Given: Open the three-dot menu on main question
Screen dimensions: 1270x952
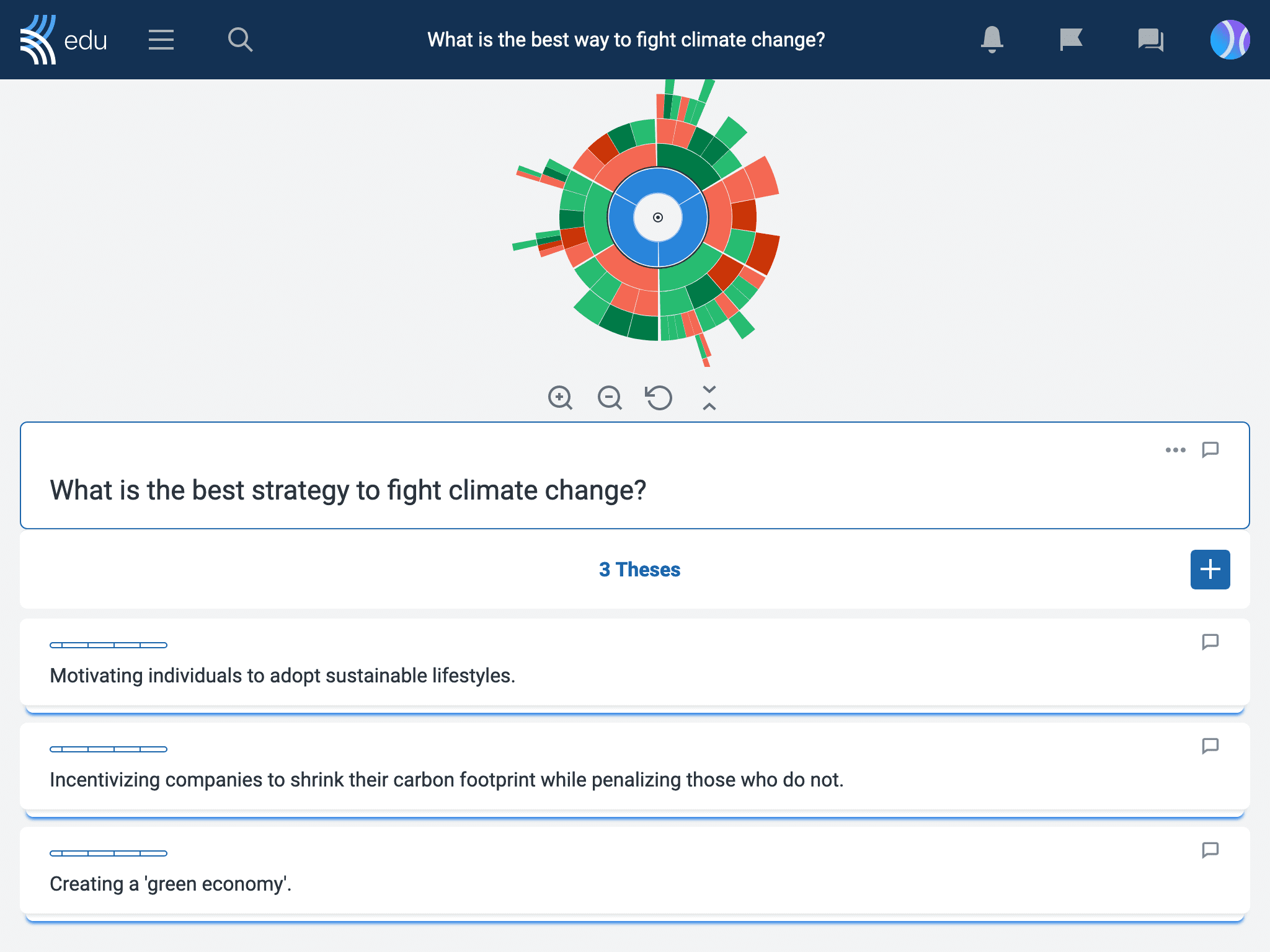Looking at the screenshot, I should pyautogui.click(x=1175, y=450).
